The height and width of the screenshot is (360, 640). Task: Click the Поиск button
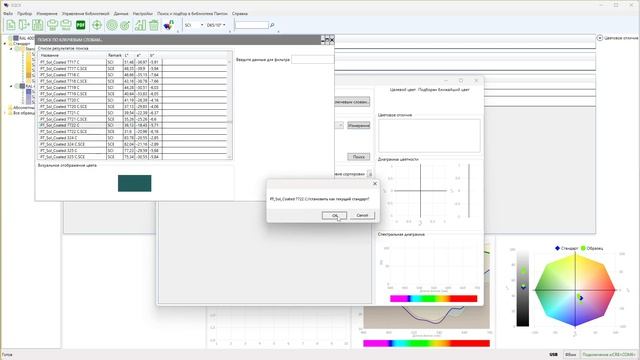(x=358, y=157)
